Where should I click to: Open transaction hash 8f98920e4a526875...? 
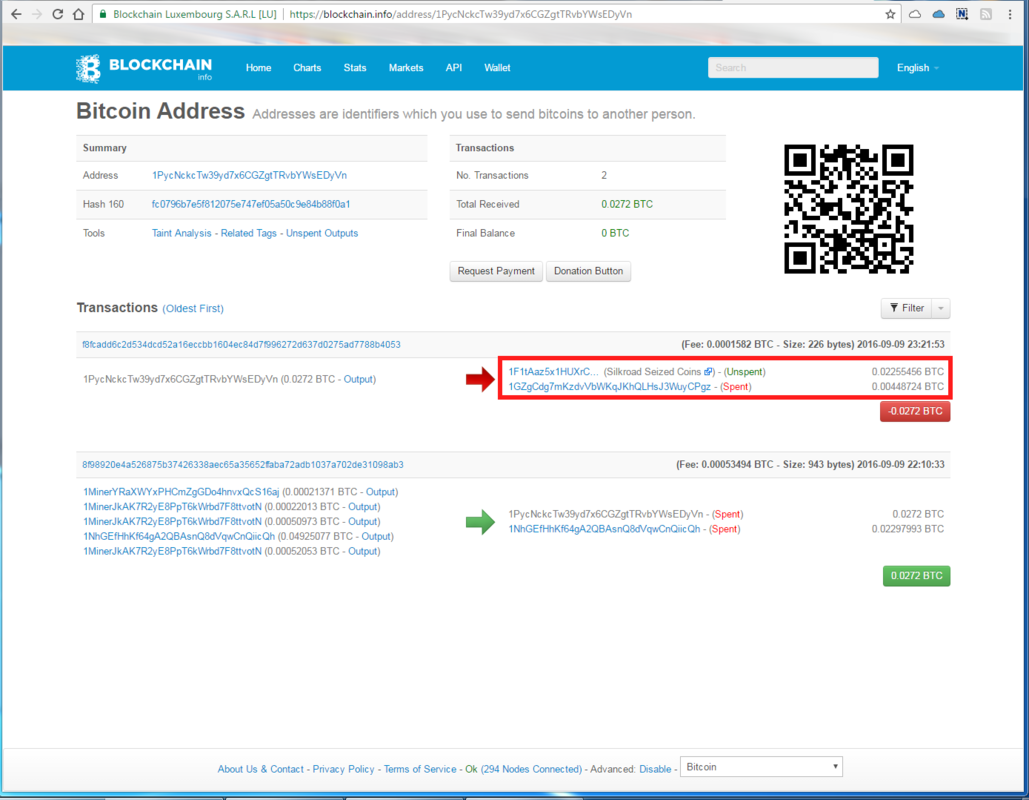243,465
